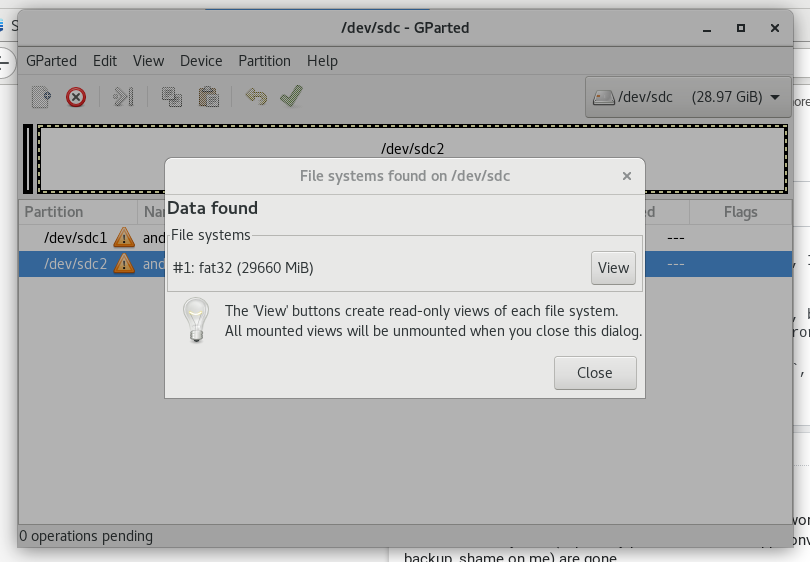Screen dimensions: 810x562
Task: Open the Help menu
Action: tap(322, 61)
